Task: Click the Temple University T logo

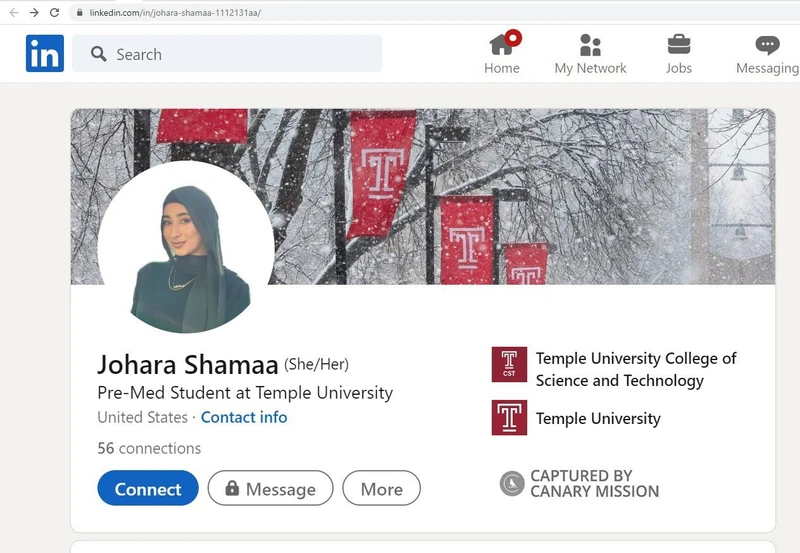Action: (x=509, y=417)
